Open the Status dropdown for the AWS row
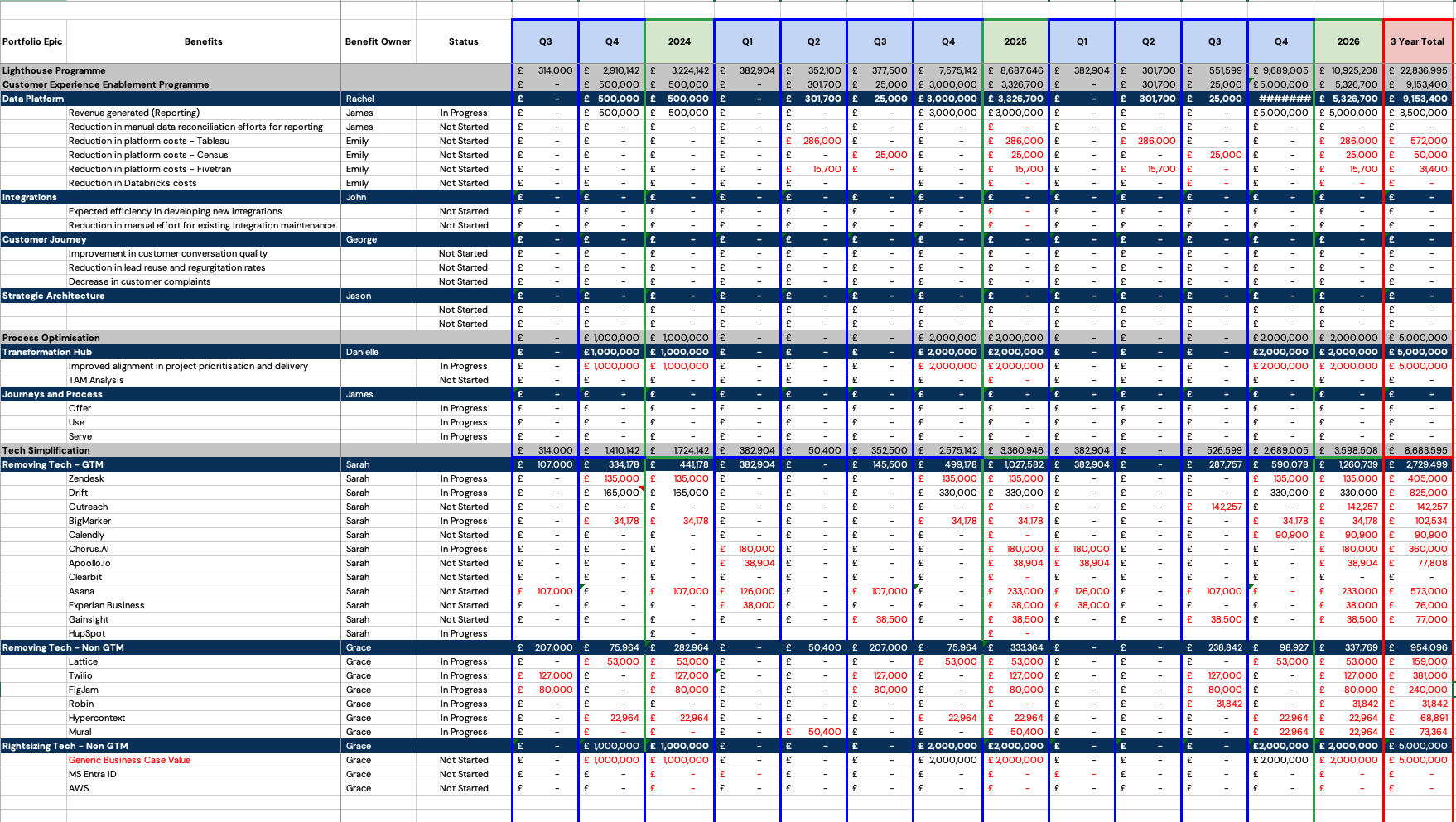 [x=464, y=788]
